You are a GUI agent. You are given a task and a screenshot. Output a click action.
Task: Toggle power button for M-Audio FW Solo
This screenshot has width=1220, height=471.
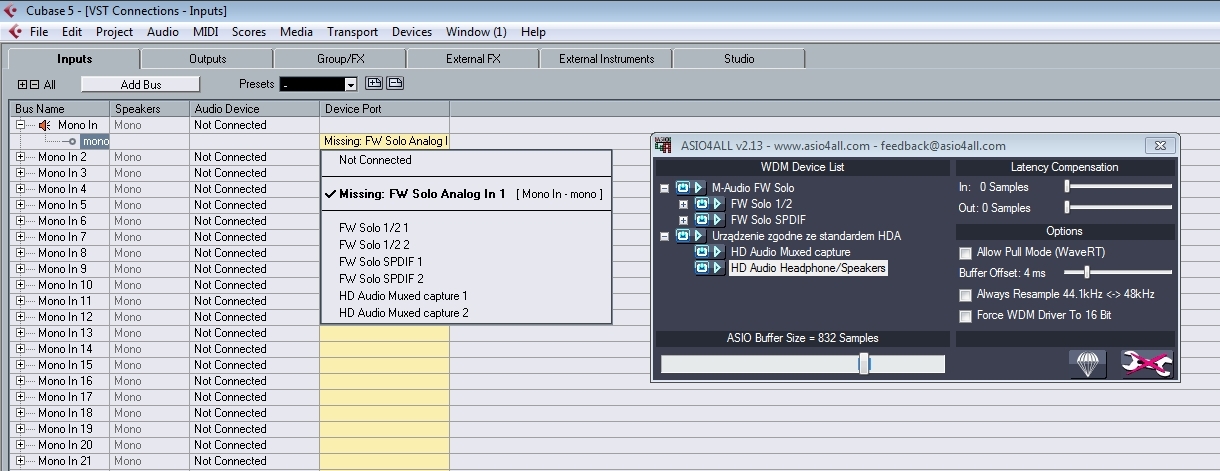tap(684, 188)
